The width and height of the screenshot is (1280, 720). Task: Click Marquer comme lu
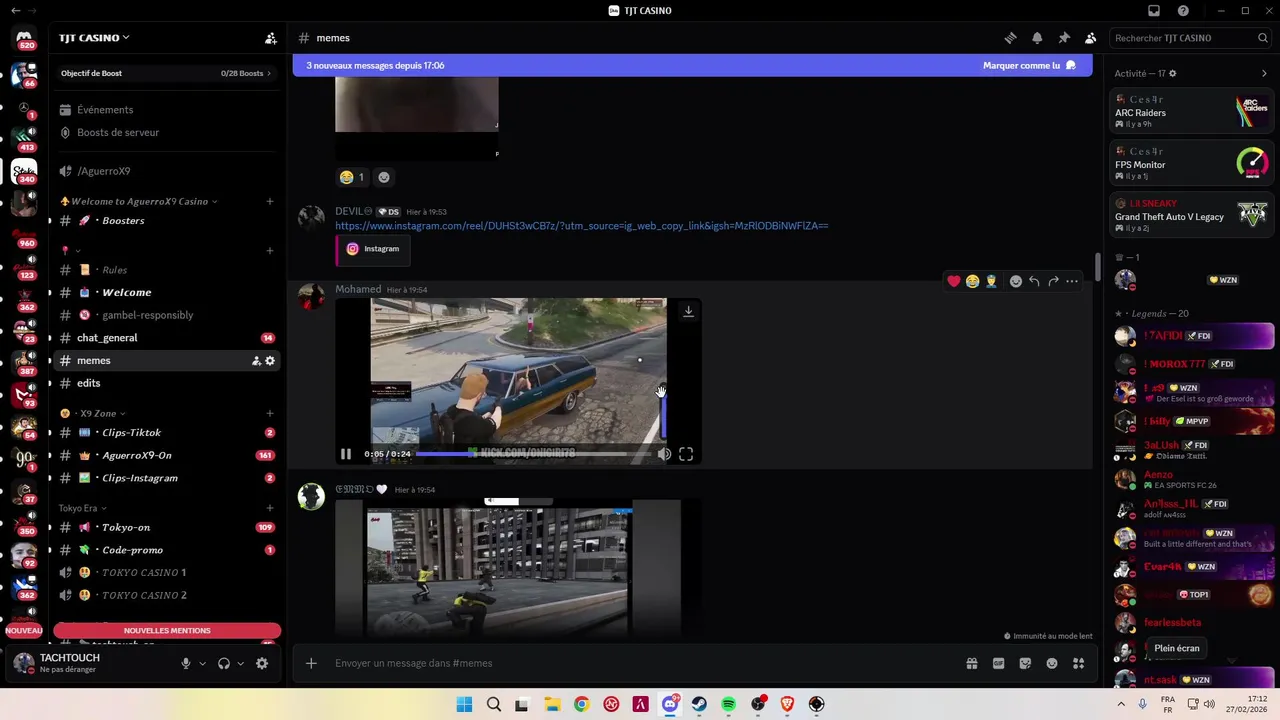[1029, 65]
